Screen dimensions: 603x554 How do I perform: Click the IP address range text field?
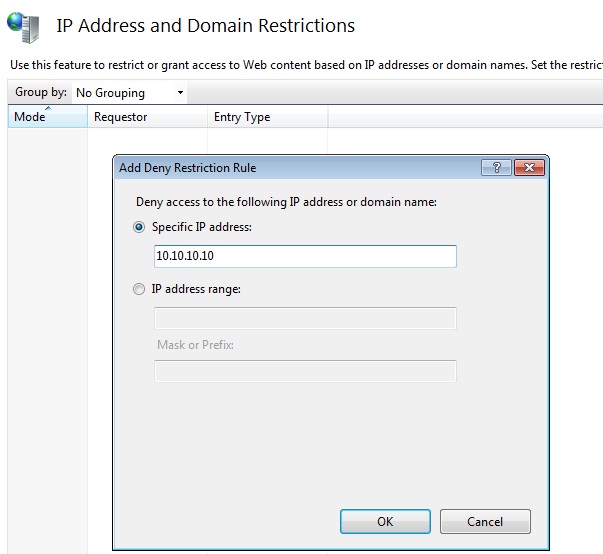tap(305, 318)
